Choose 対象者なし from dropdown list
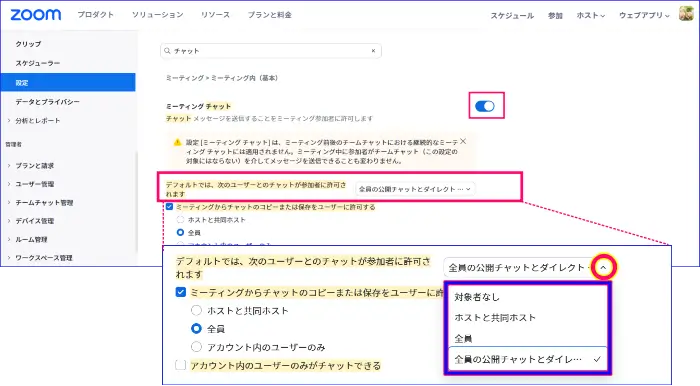This screenshot has height=386, width=700. (x=527, y=297)
